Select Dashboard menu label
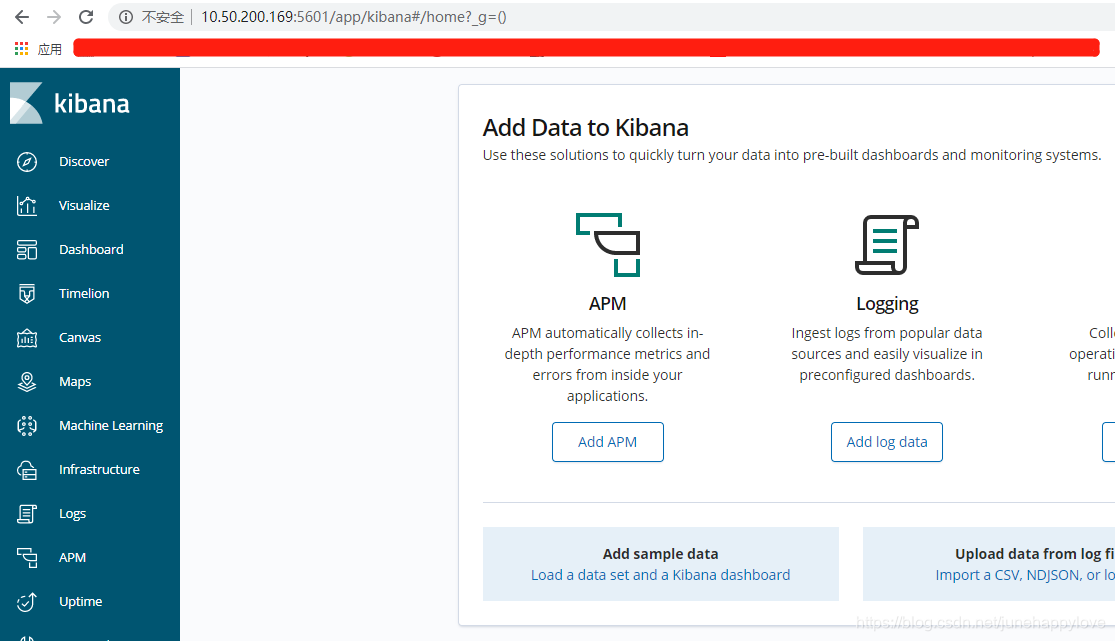1115x641 pixels. (x=91, y=250)
